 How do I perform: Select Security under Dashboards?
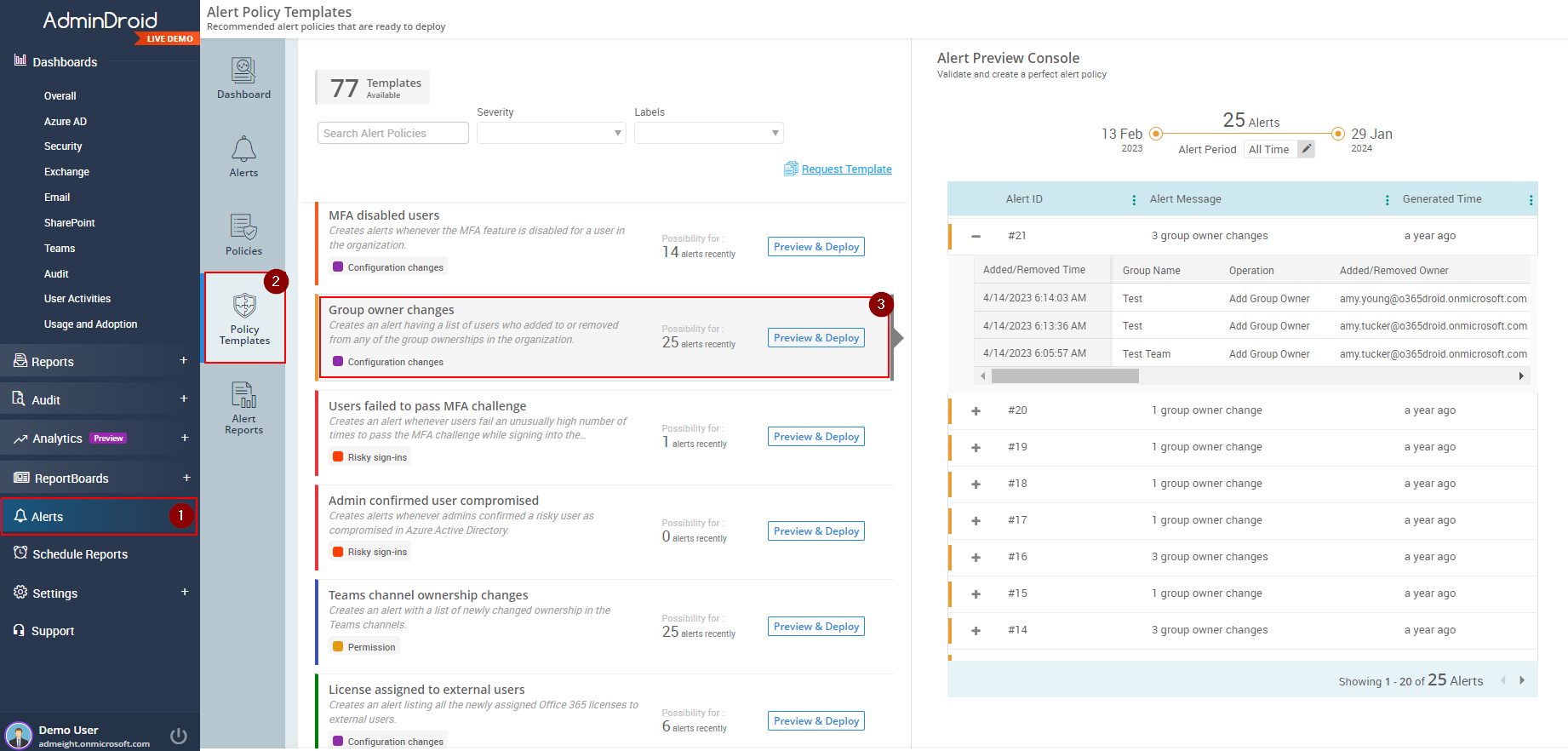click(63, 146)
